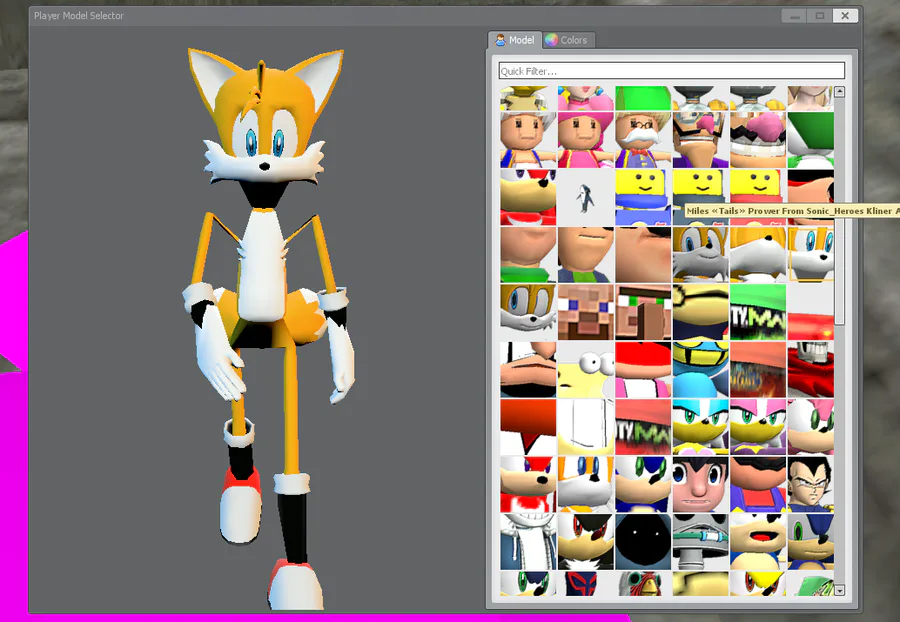The width and height of the screenshot is (900, 622).
Task: Select Knuckles model with red-white chest
Action: pos(528,484)
